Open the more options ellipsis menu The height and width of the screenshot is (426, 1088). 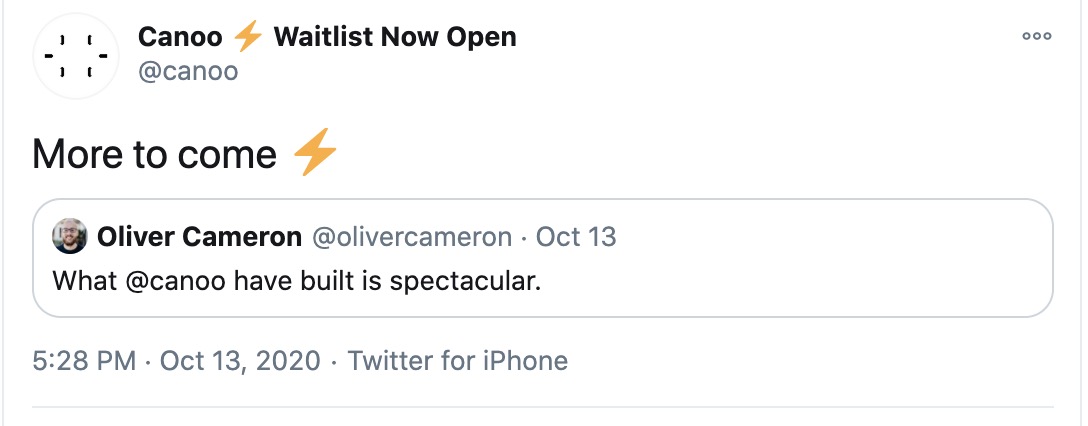(x=1036, y=36)
